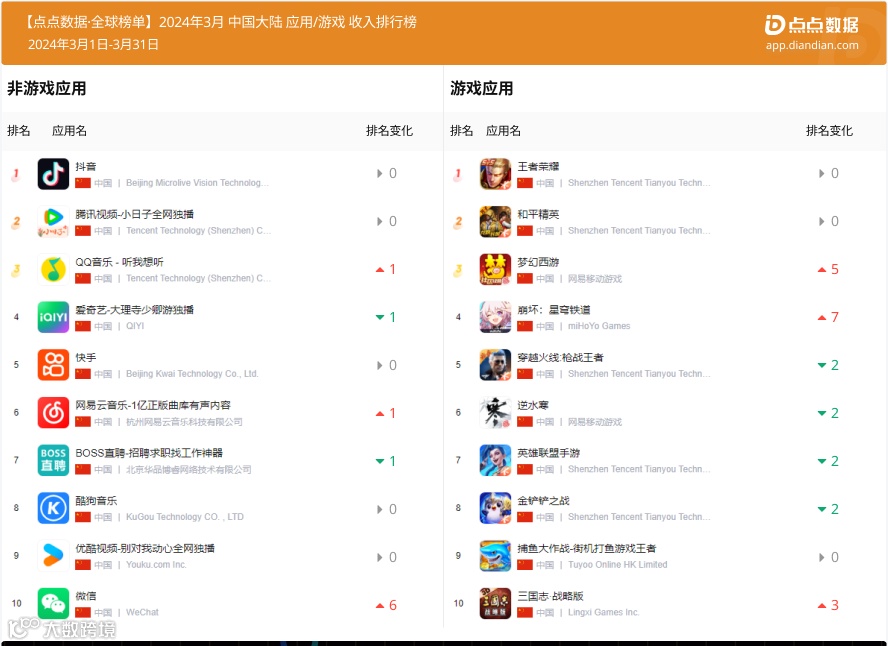Select the Kuaishou (快手) app icon
This screenshot has width=888, height=646.
[x=53, y=365]
